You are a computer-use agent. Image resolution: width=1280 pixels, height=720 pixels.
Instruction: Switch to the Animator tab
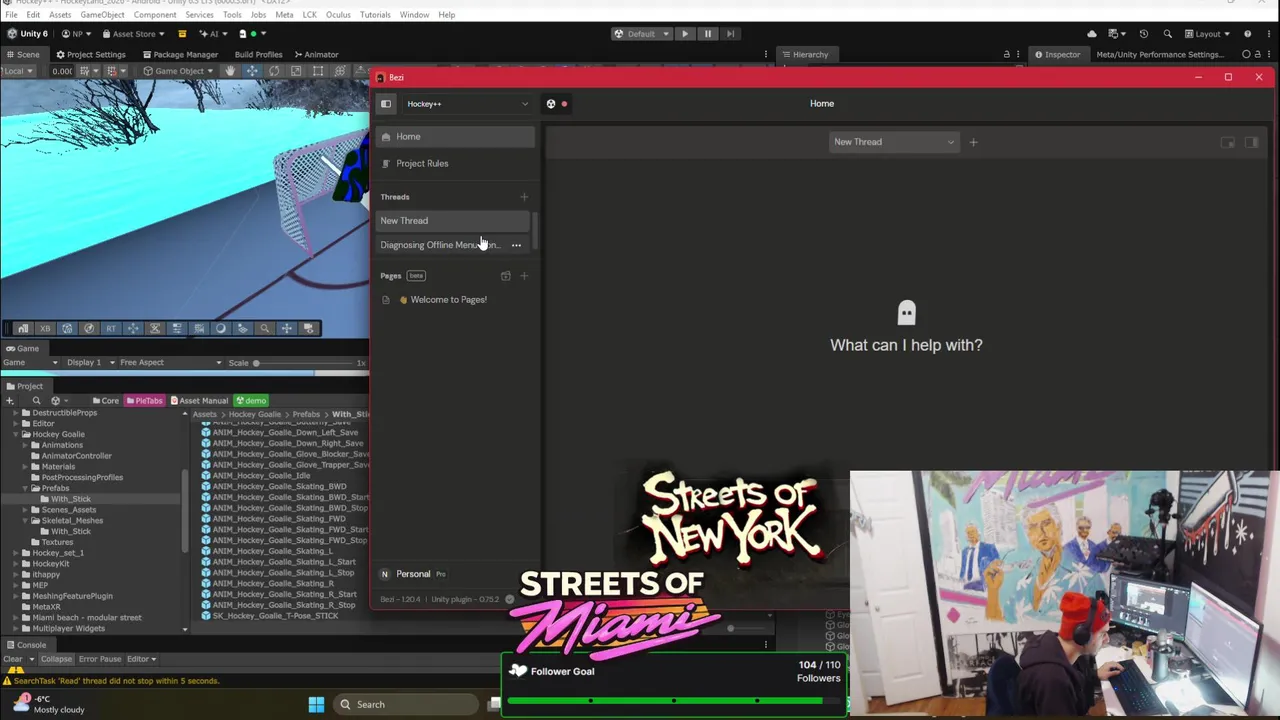(316, 55)
